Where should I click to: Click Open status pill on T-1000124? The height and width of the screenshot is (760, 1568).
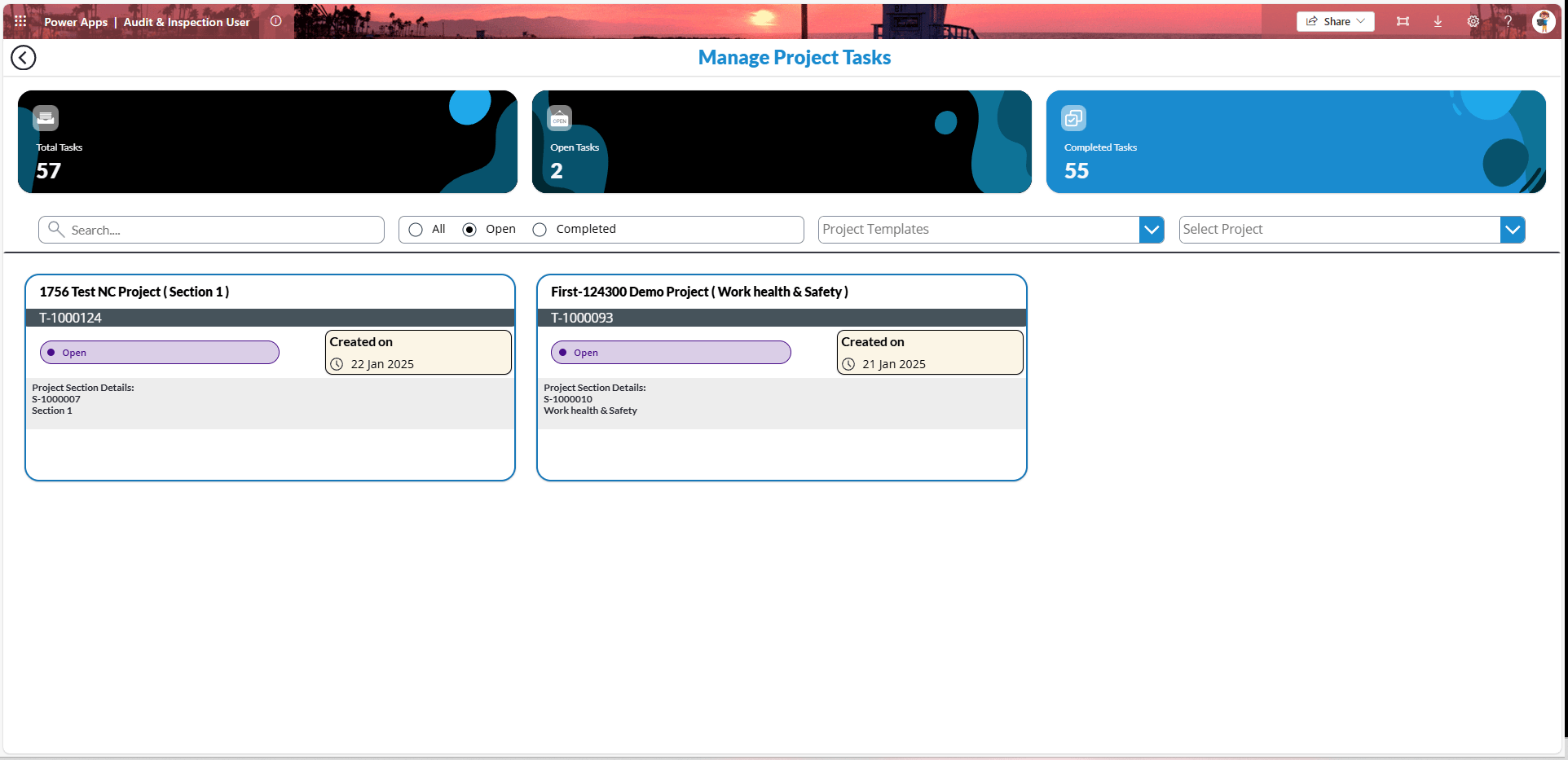click(160, 353)
